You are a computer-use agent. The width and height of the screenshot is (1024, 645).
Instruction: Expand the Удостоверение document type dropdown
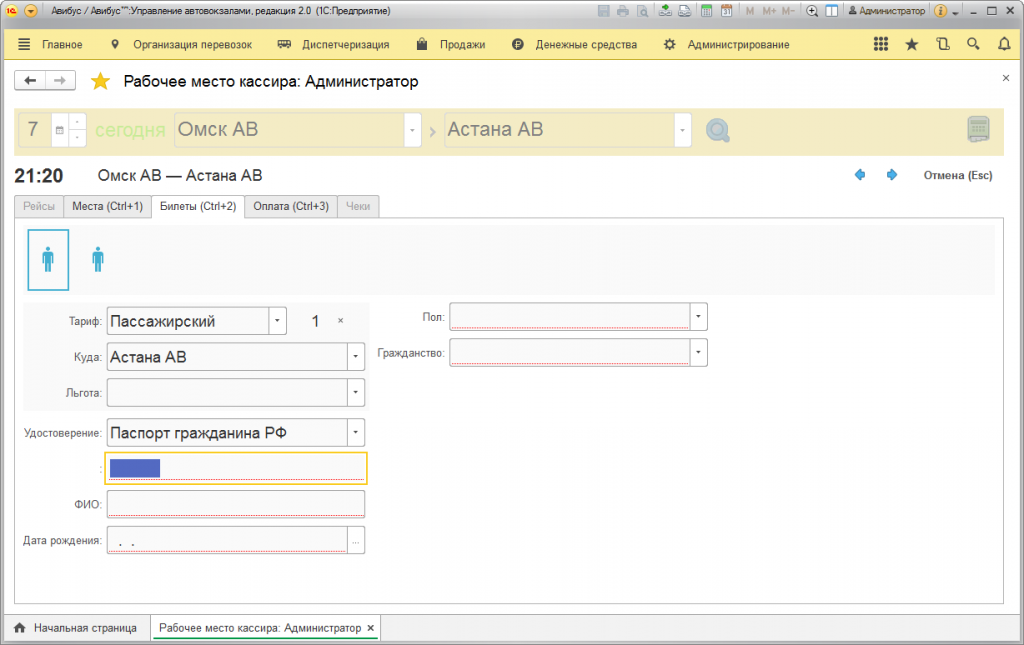click(356, 433)
